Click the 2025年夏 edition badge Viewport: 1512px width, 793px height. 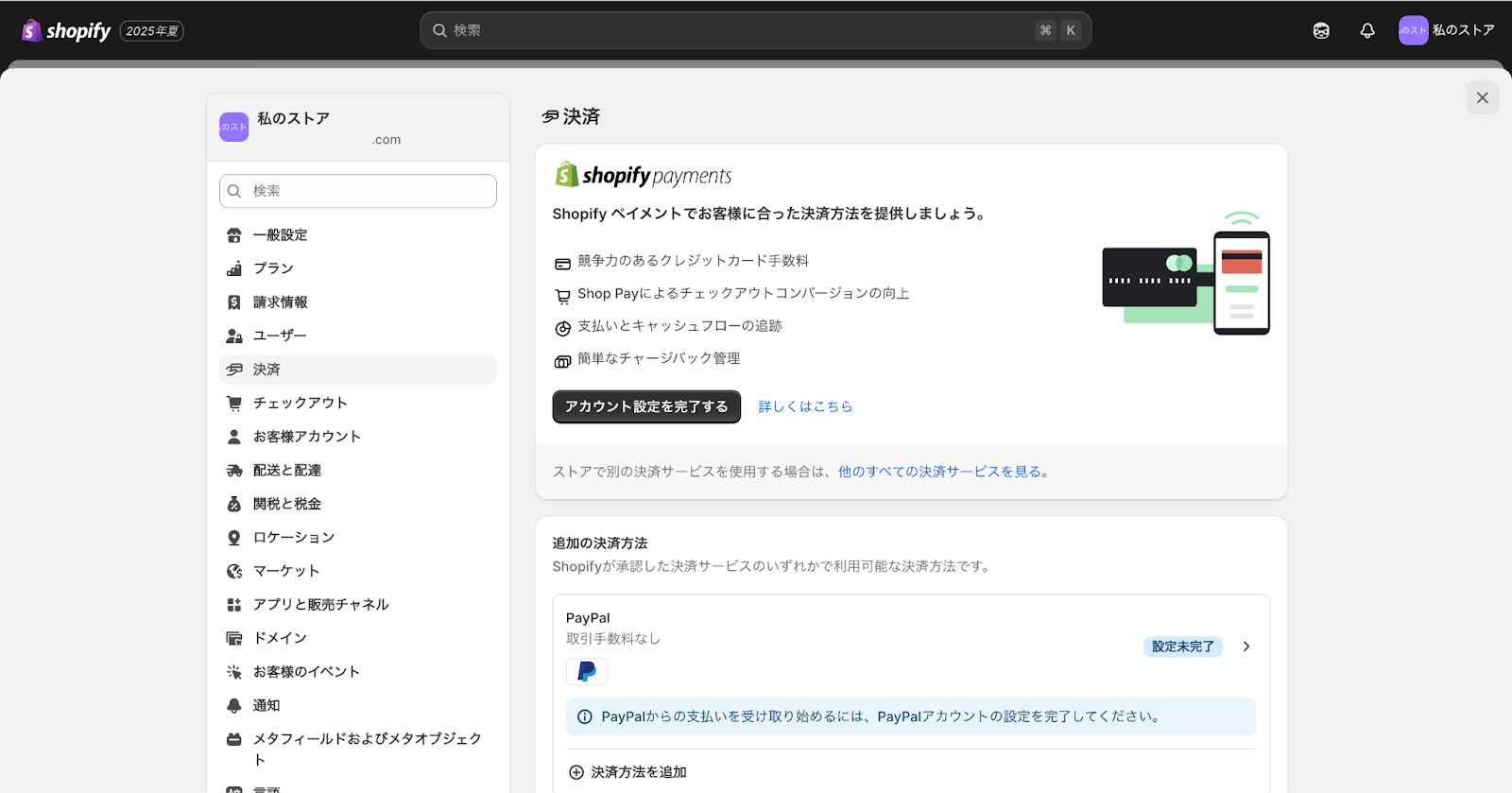click(x=152, y=31)
